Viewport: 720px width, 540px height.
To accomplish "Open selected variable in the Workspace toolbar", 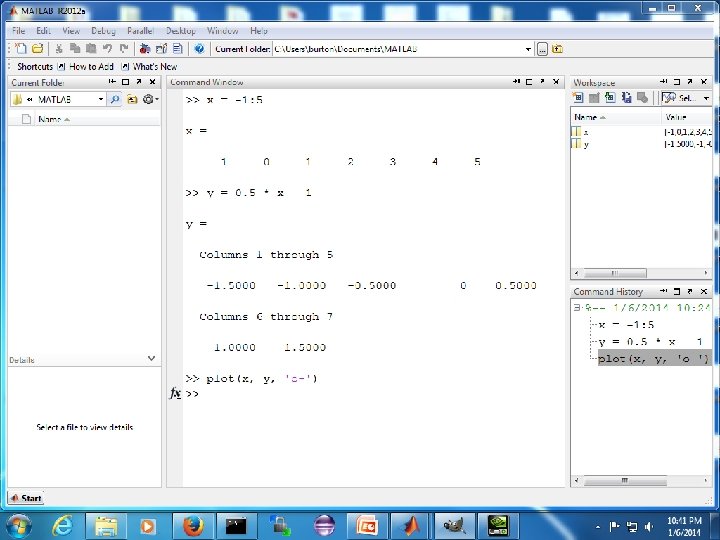I will coord(594,97).
